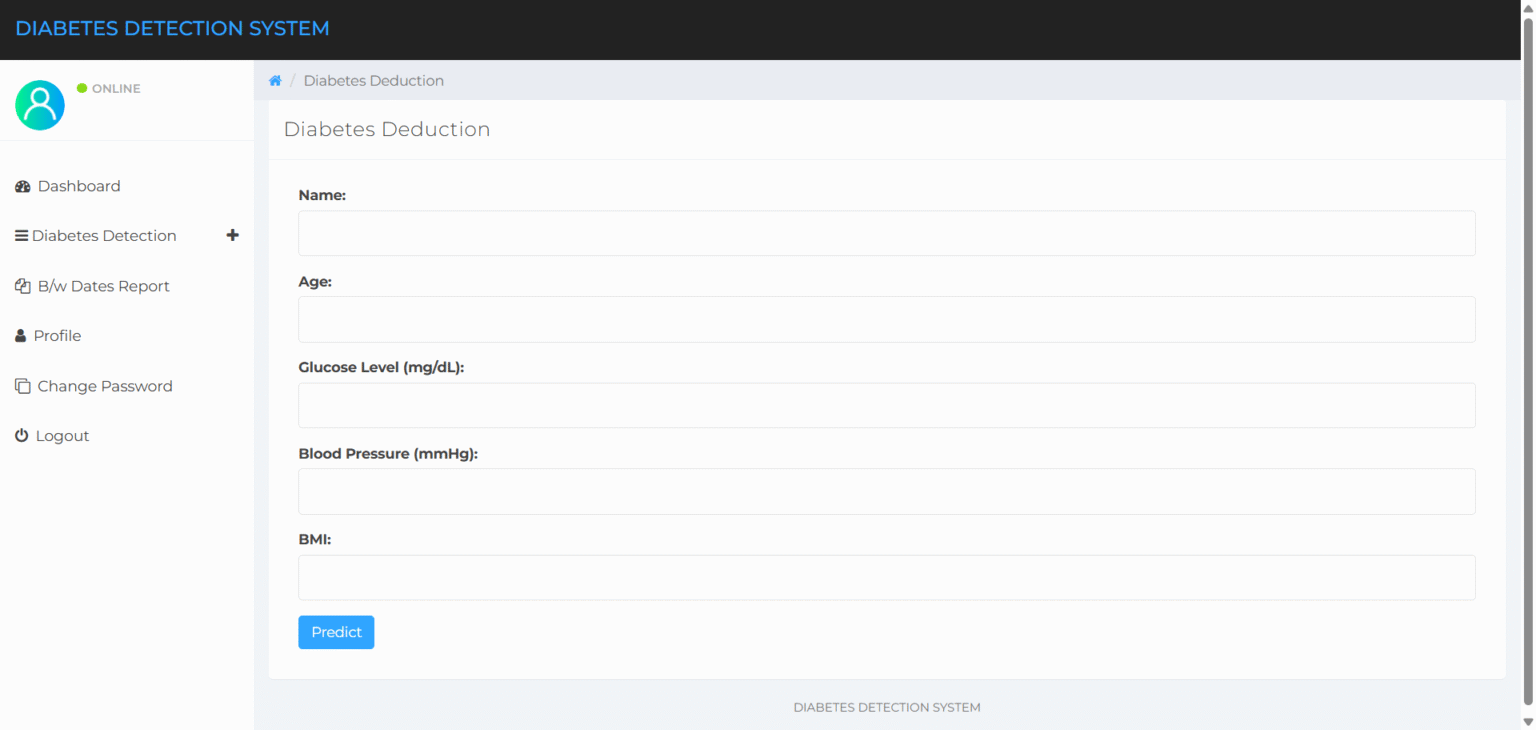The width and height of the screenshot is (1536, 730).
Task: Click the Blood Pressure input box
Action: [x=886, y=491]
